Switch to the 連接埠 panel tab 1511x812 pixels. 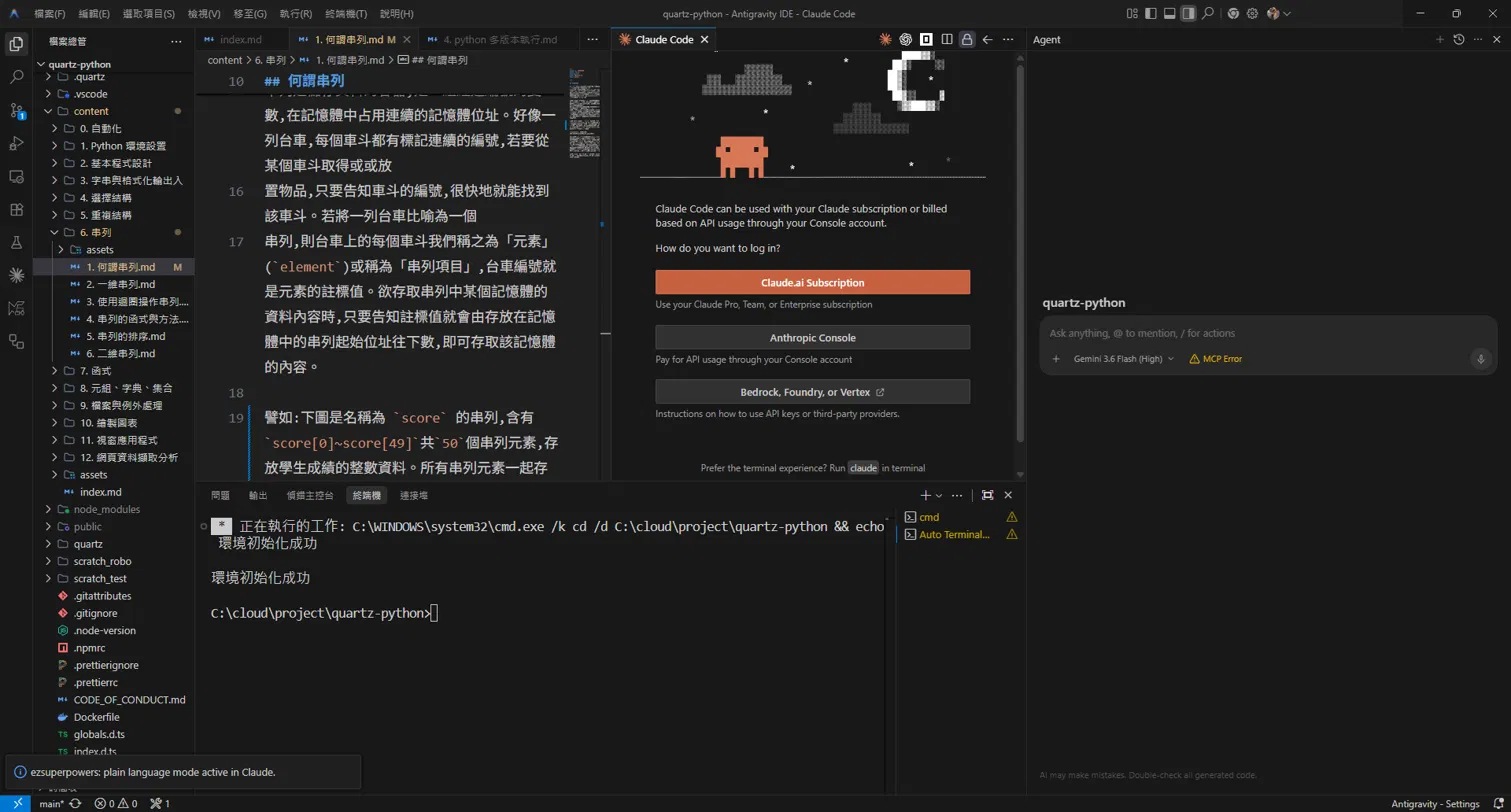(414, 495)
